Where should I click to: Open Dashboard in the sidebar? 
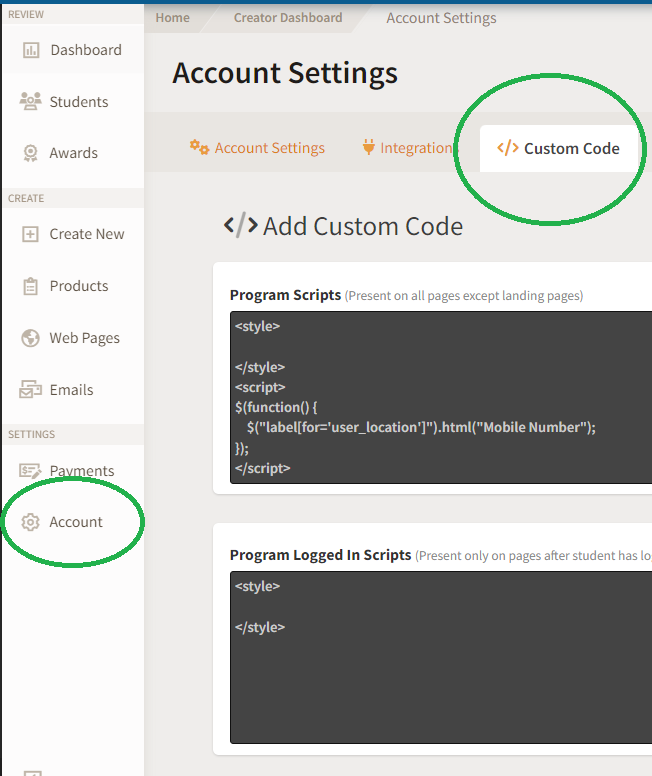(x=73, y=50)
